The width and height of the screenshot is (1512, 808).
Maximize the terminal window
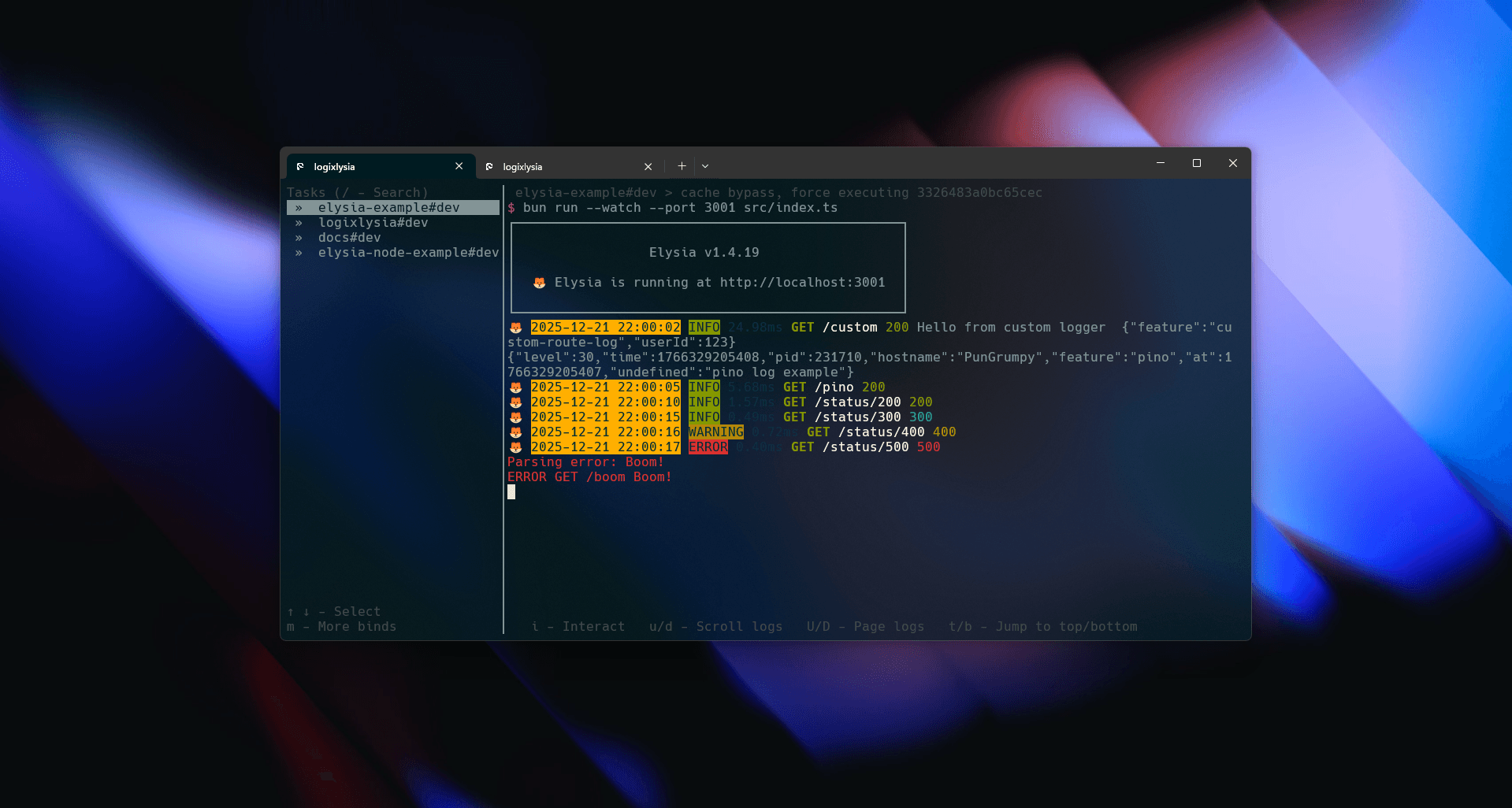click(x=1196, y=163)
